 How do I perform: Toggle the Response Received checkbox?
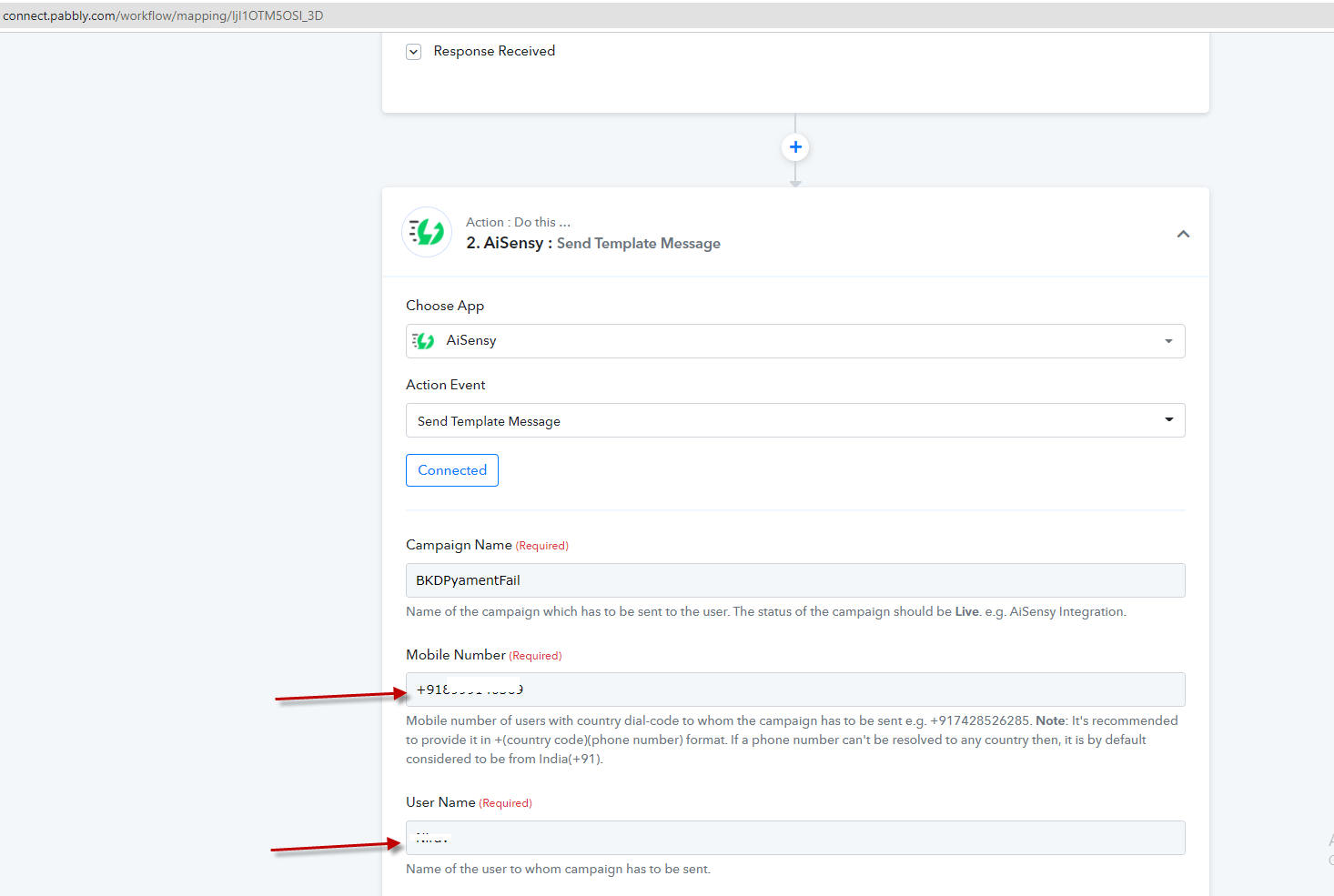414,52
